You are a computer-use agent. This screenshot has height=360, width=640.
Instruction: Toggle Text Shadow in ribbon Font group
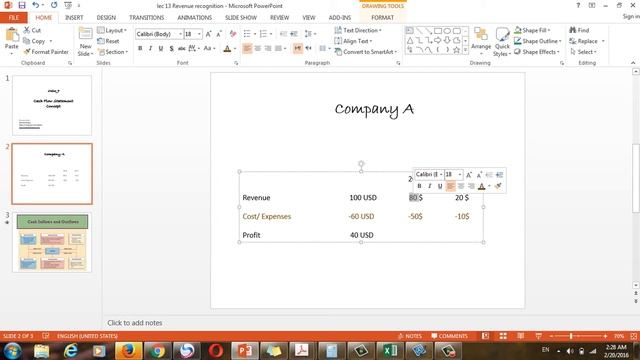(171, 49)
